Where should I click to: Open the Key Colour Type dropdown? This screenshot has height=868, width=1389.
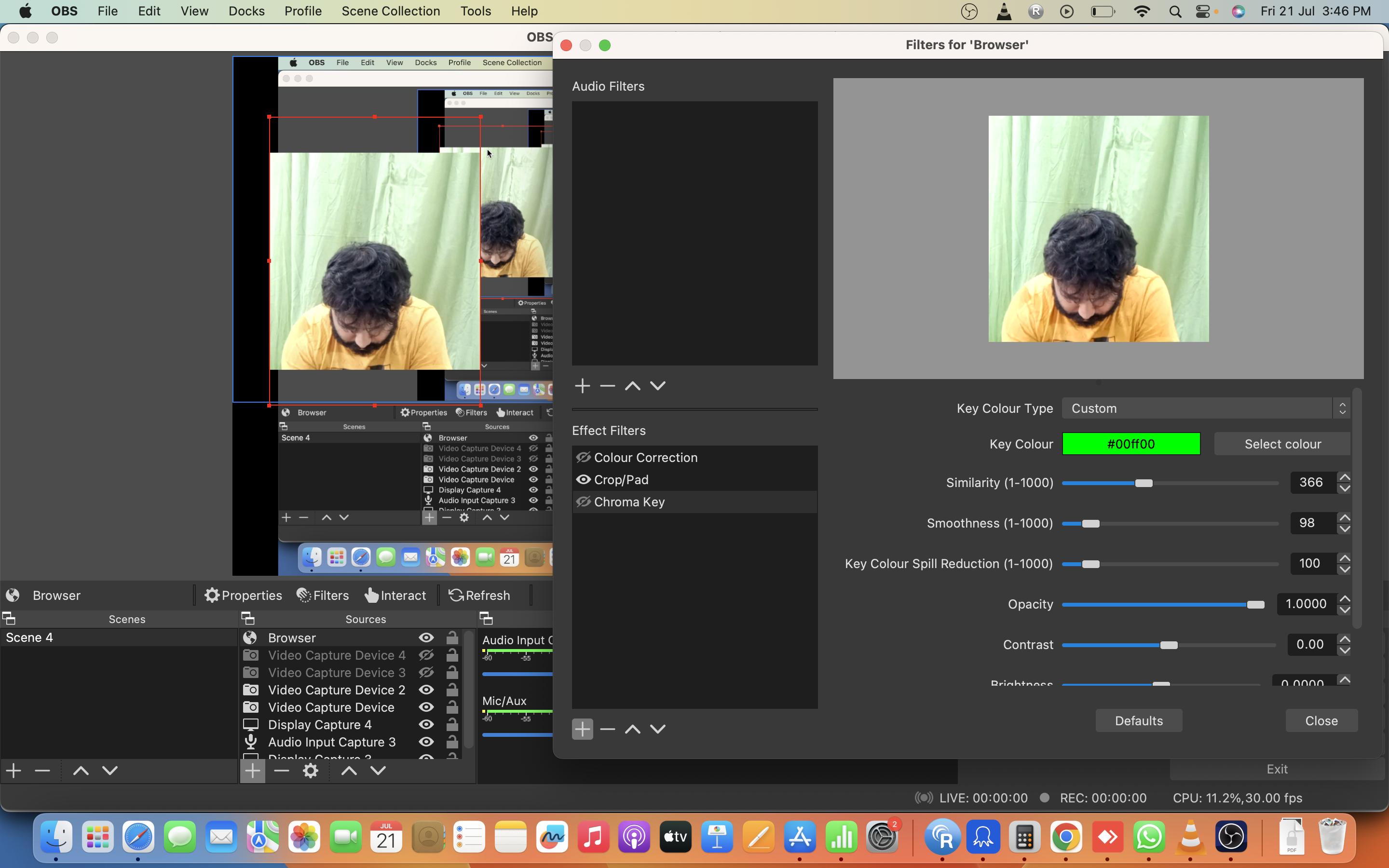coord(1205,409)
